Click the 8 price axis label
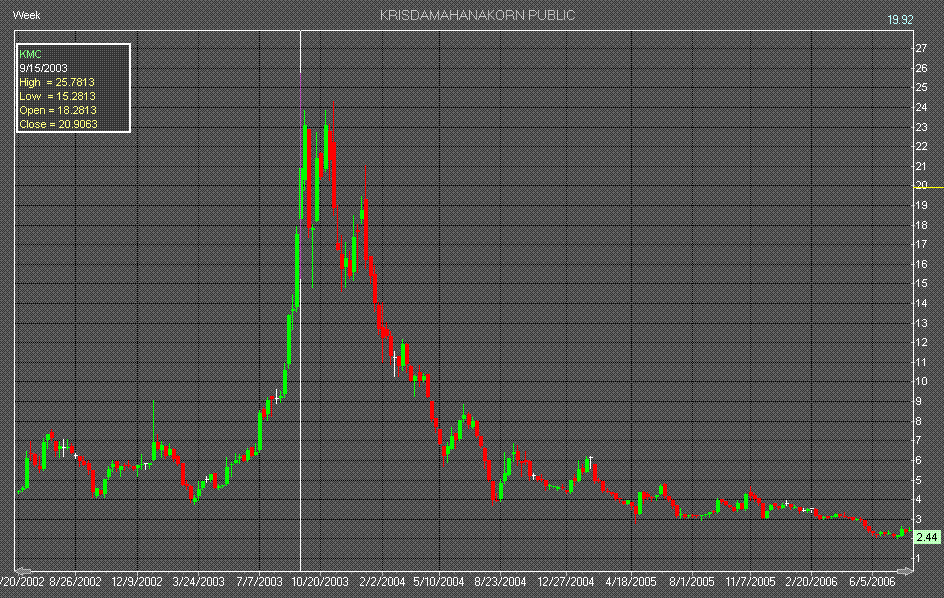 coord(918,422)
